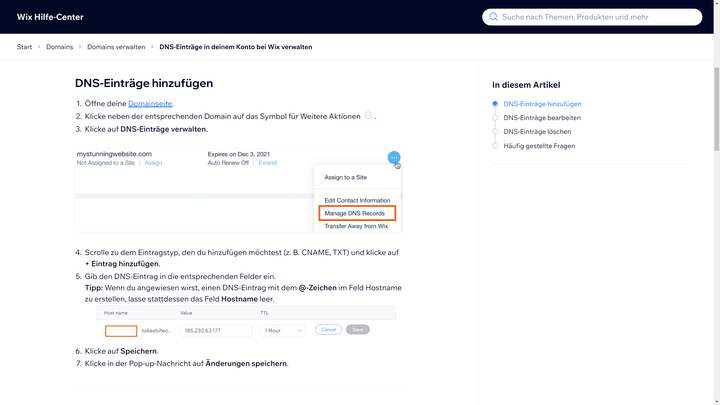Open the Domainseite link
The image size is (720, 405).
click(x=150, y=104)
